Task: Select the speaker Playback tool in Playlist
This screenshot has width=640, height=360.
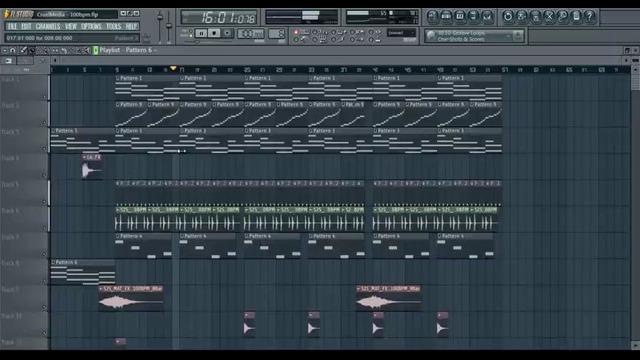Action: [87, 50]
